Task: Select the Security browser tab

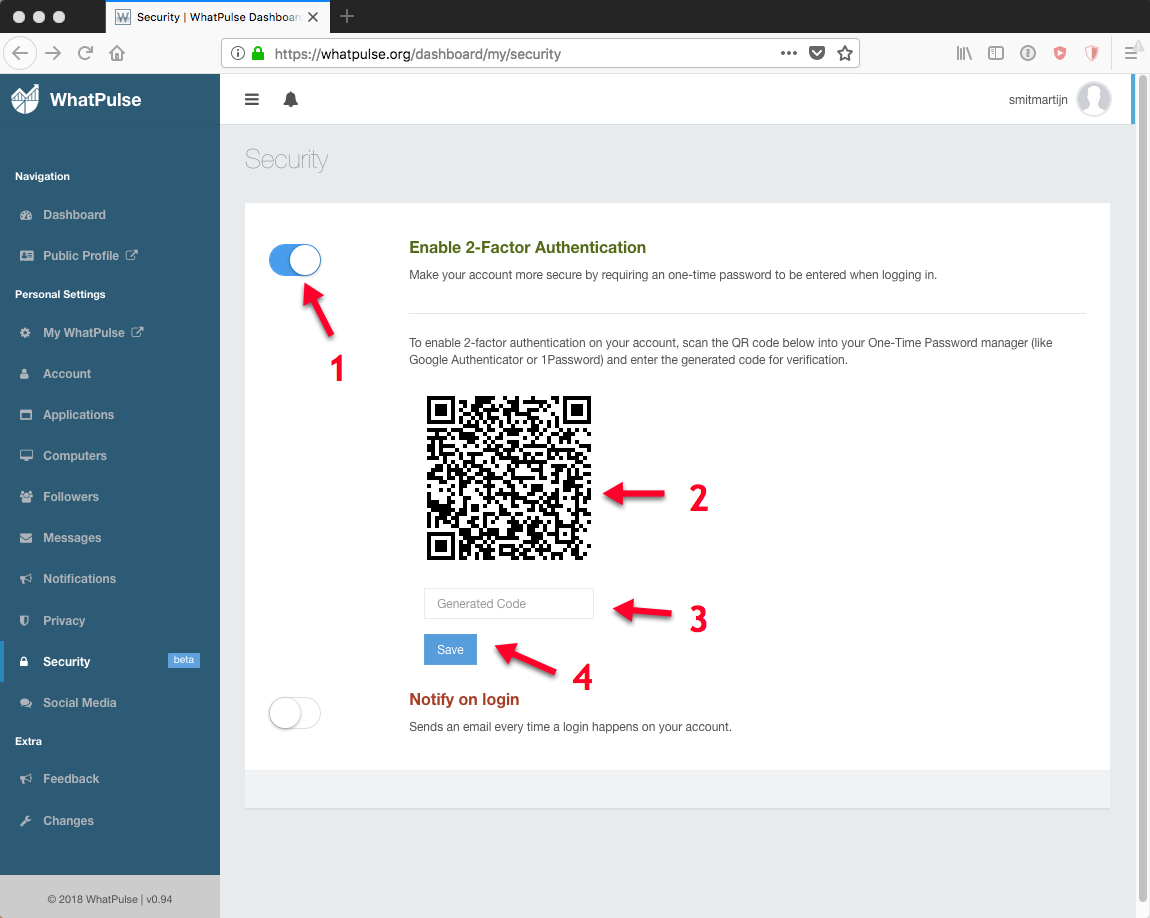Action: [218, 17]
